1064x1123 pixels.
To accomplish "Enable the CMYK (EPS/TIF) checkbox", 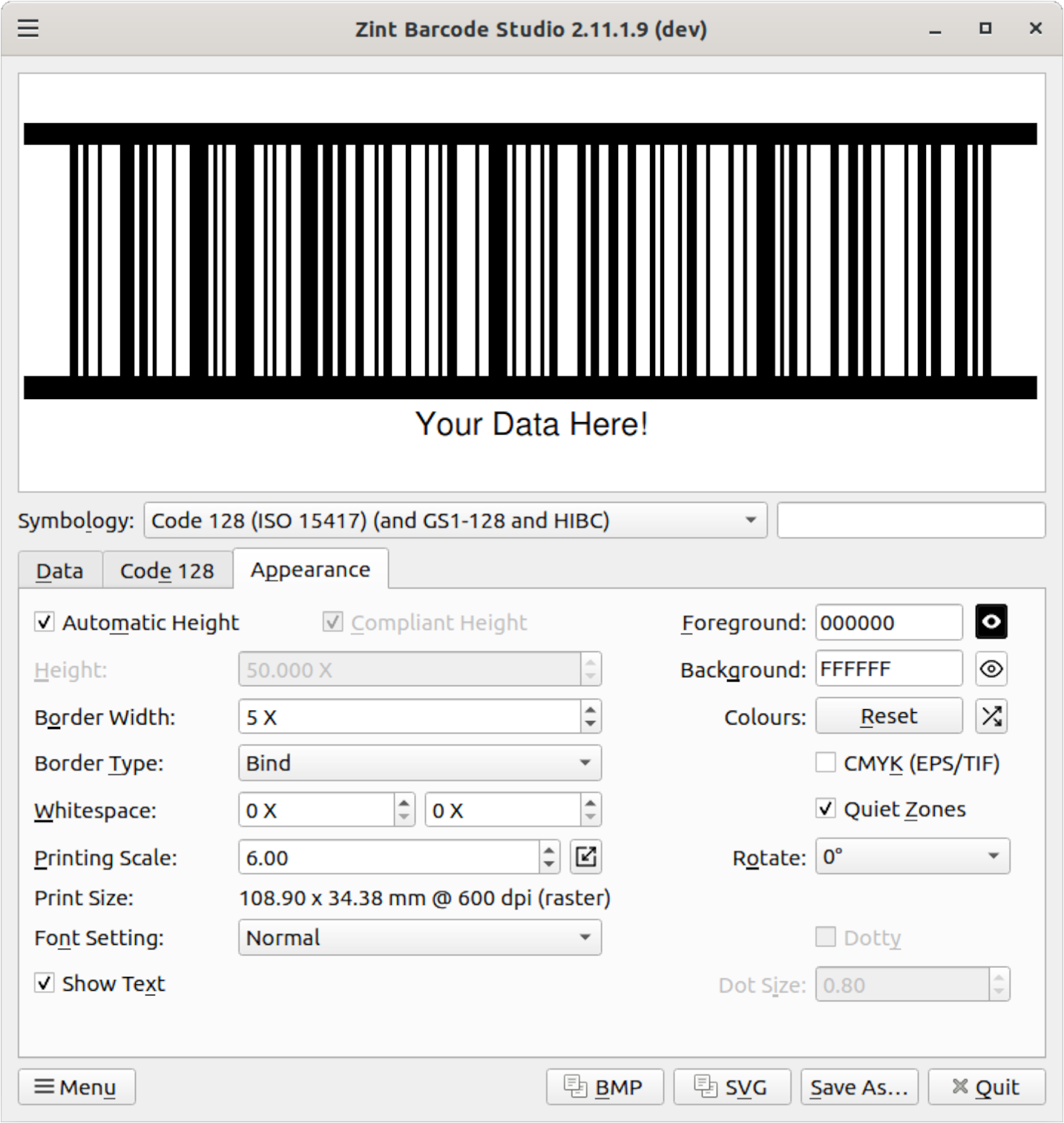I will click(x=825, y=763).
